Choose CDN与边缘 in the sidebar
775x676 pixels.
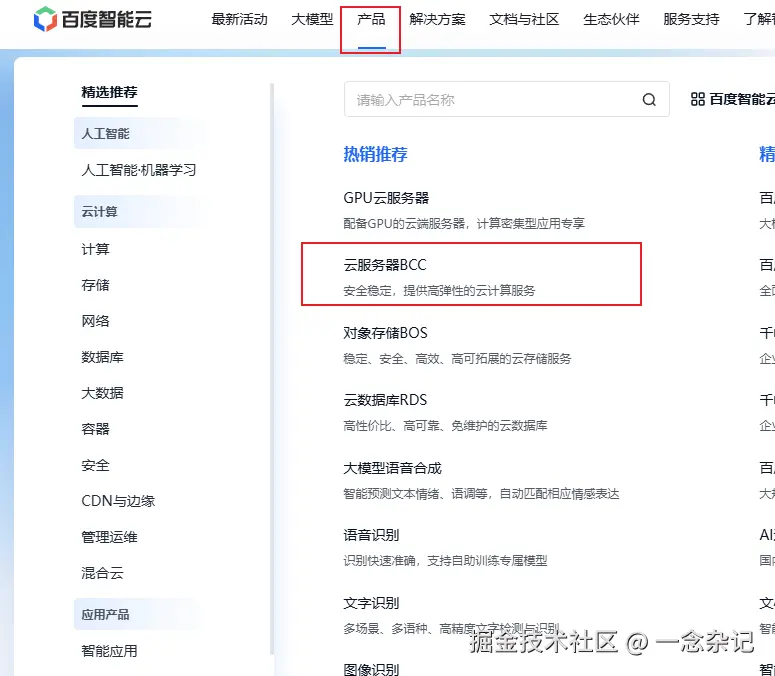(118, 501)
